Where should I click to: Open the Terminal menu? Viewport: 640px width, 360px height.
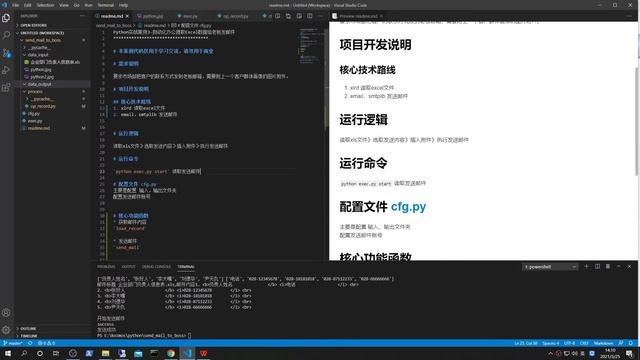[x=106, y=5]
